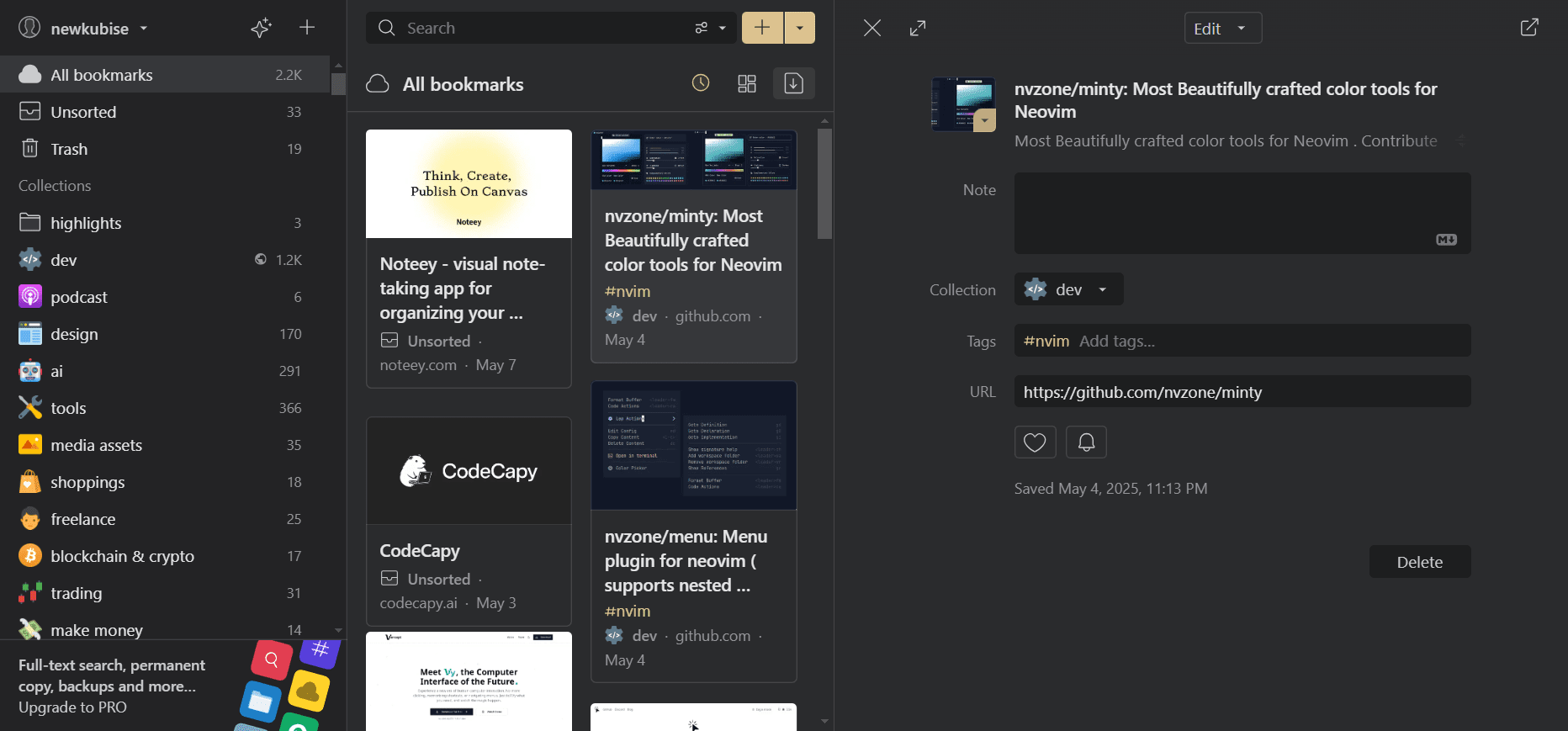Open the search filter options dropdown
1568x731 pixels.
(x=710, y=28)
